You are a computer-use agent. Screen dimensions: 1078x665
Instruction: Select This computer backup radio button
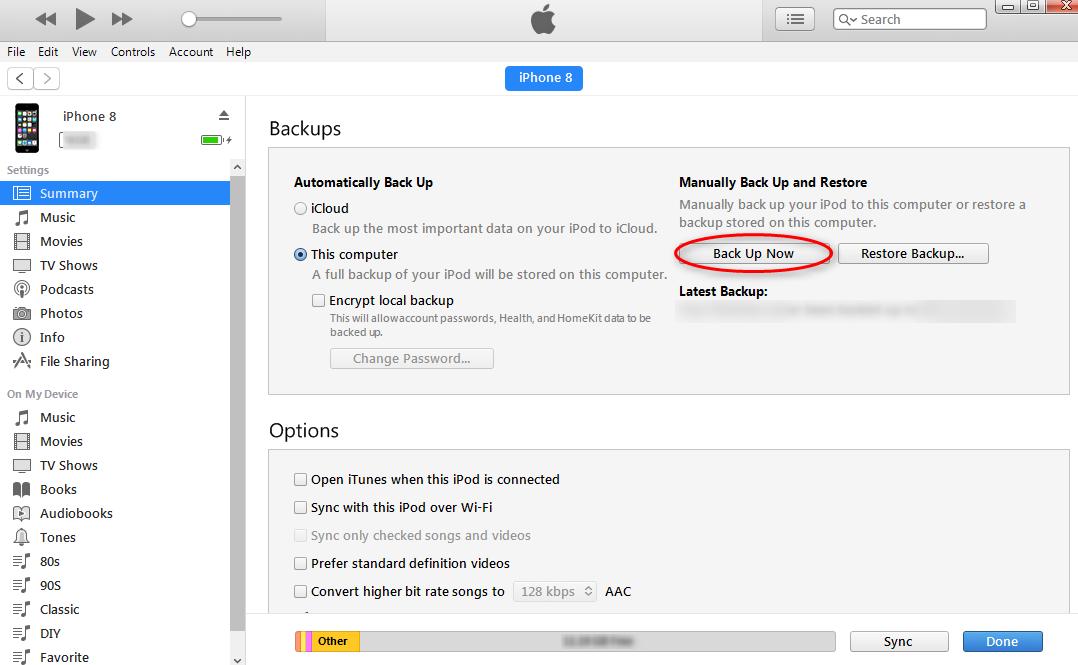pos(300,254)
